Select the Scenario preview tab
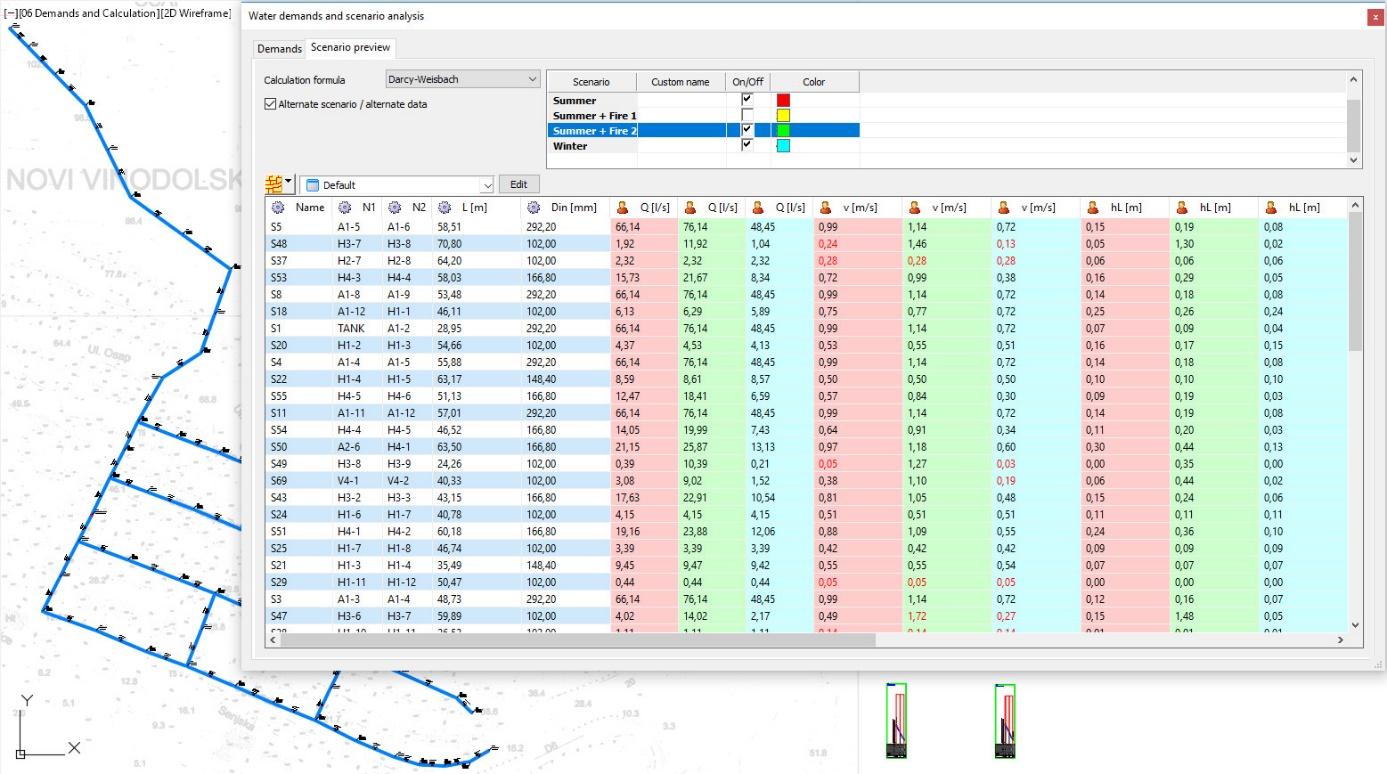The height and width of the screenshot is (774, 1387). (351, 48)
